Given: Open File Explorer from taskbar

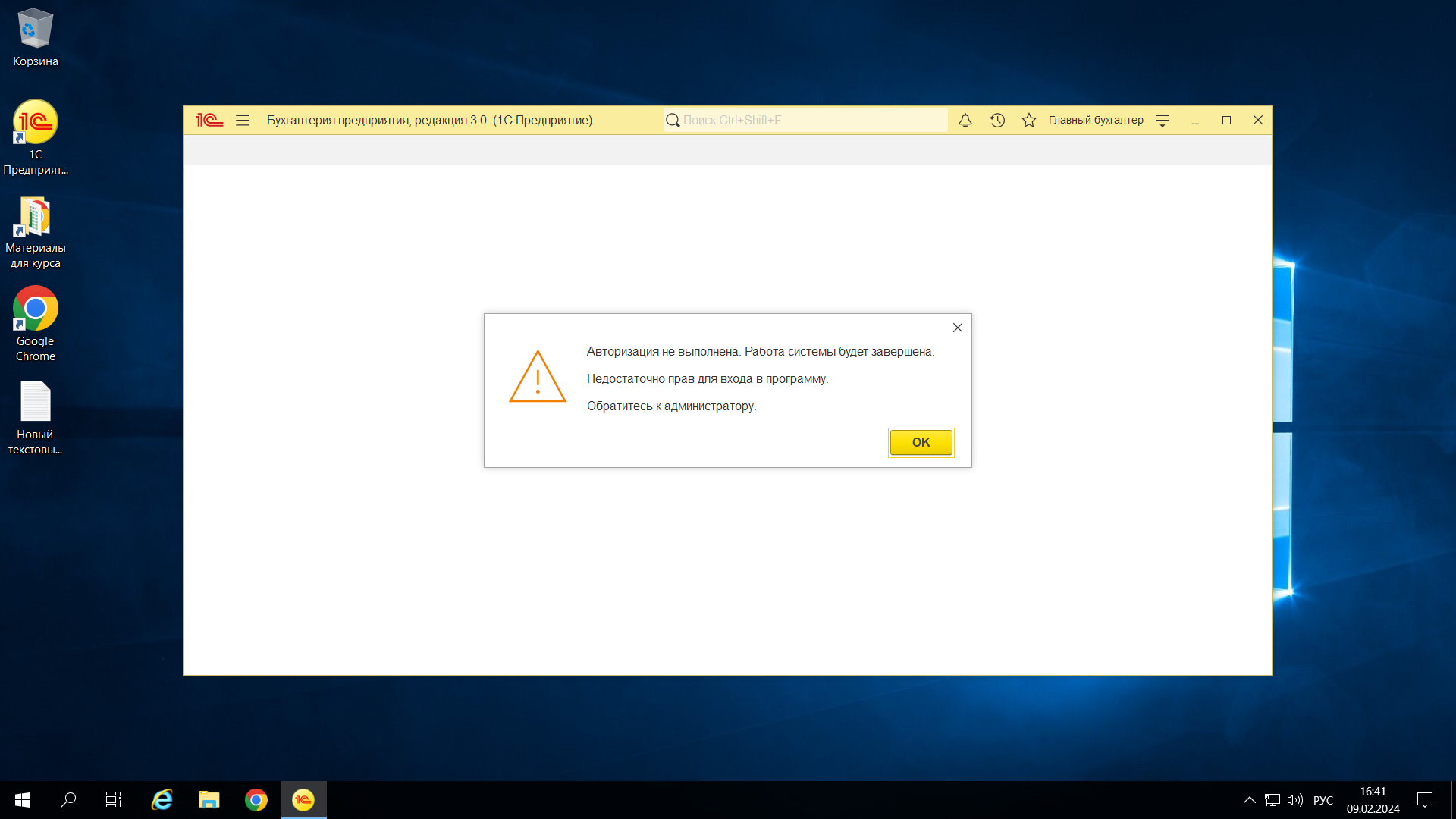Looking at the screenshot, I should coord(209,800).
